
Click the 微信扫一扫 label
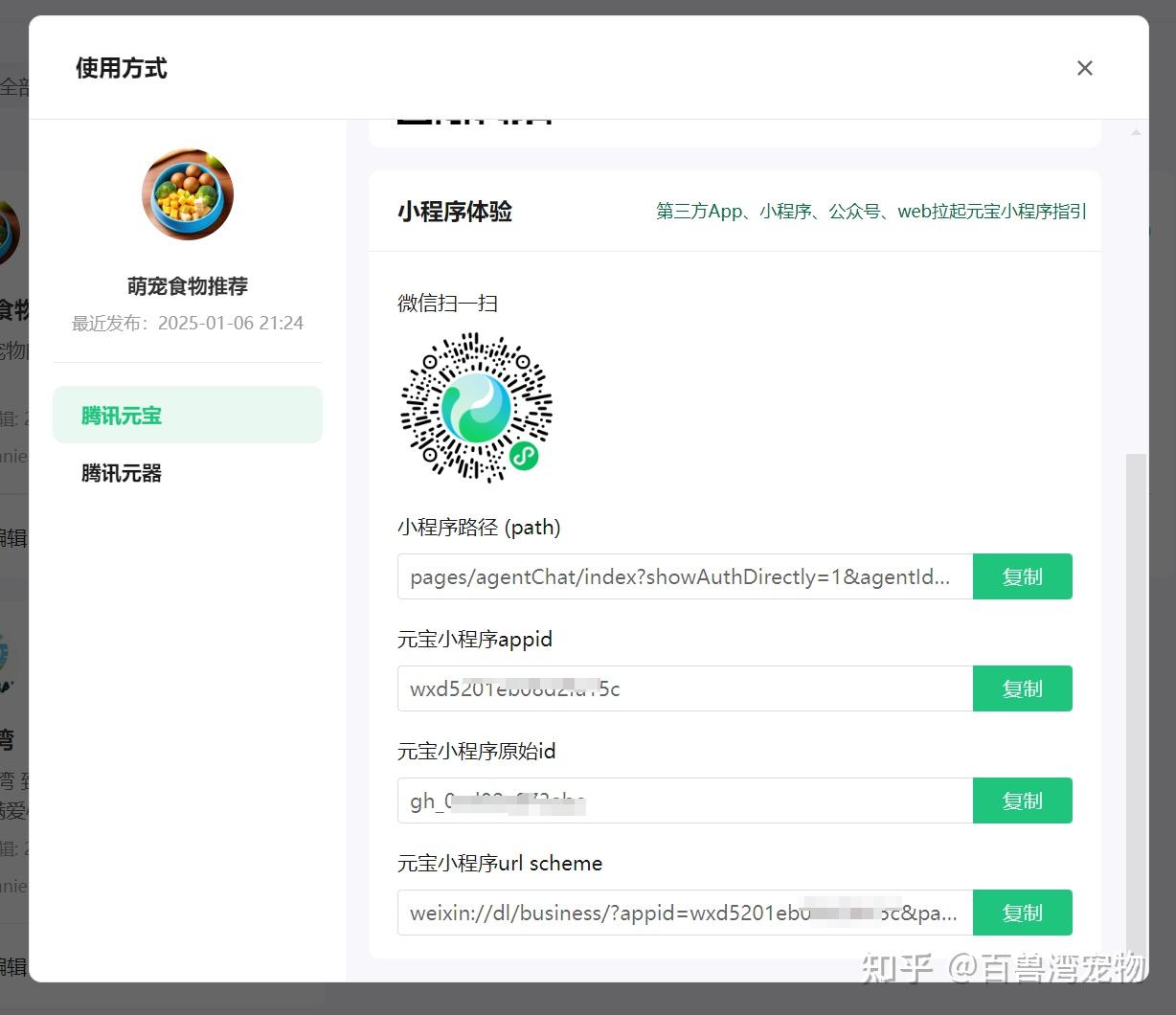pyautogui.click(x=447, y=304)
